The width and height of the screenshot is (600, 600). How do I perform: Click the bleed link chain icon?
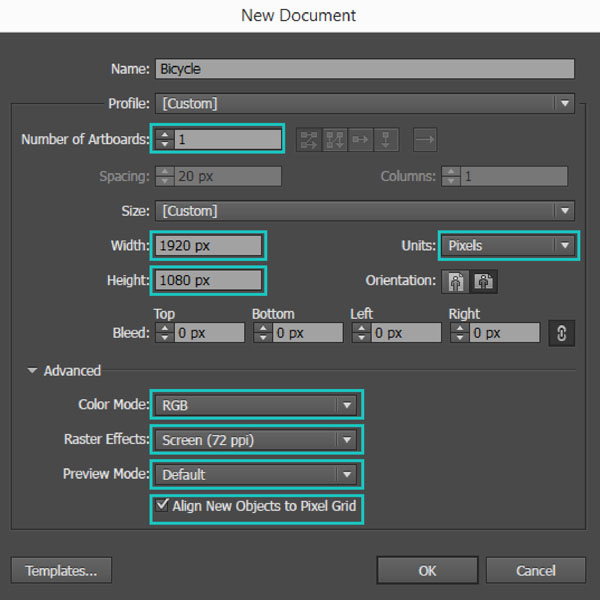click(561, 333)
